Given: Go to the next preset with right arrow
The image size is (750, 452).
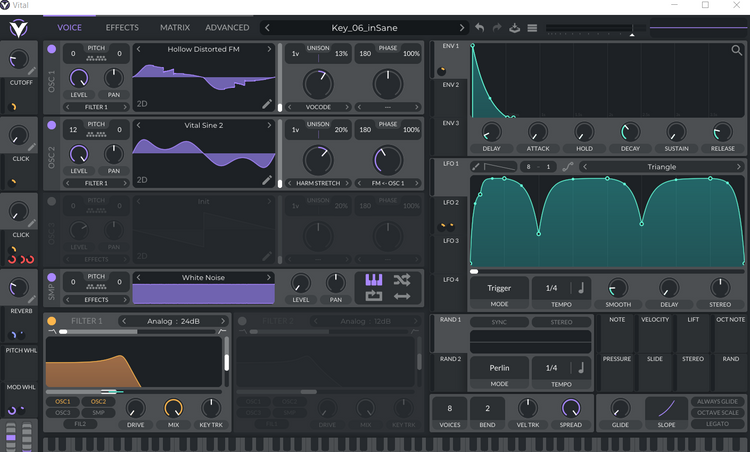Looking at the screenshot, I should [462, 28].
